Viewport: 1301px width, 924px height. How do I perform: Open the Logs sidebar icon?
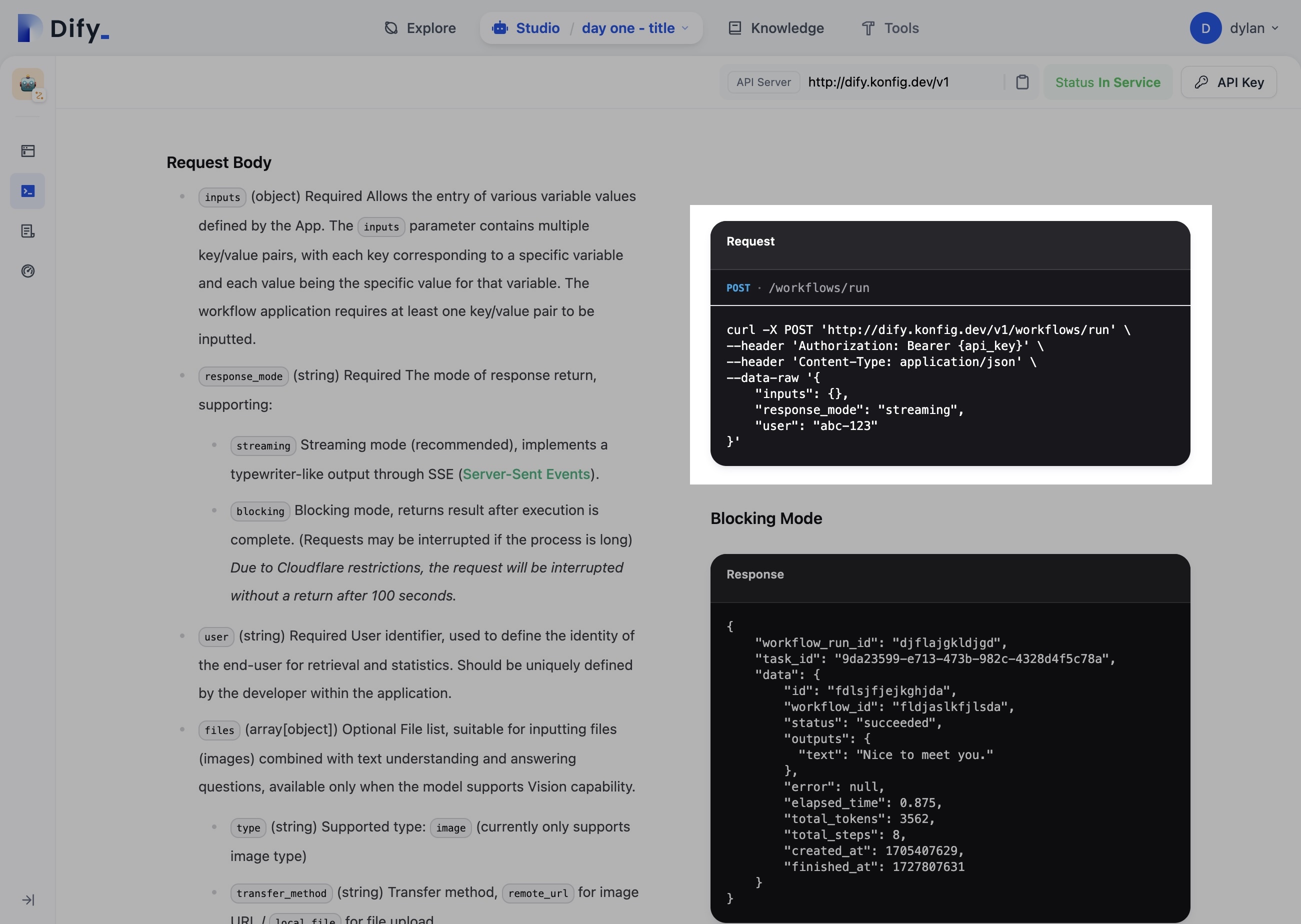pyautogui.click(x=28, y=231)
